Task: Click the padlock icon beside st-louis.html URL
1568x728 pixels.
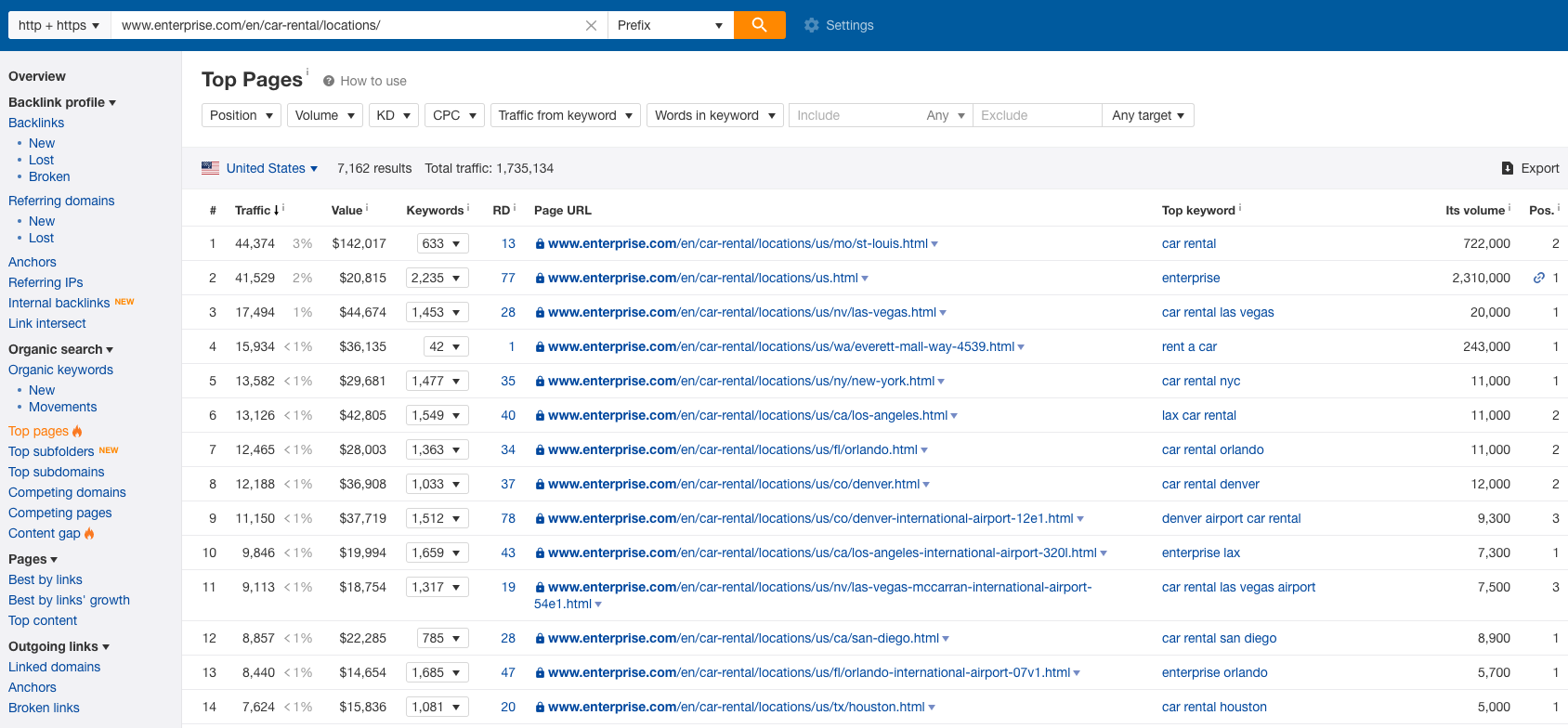Action: point(540,244)
